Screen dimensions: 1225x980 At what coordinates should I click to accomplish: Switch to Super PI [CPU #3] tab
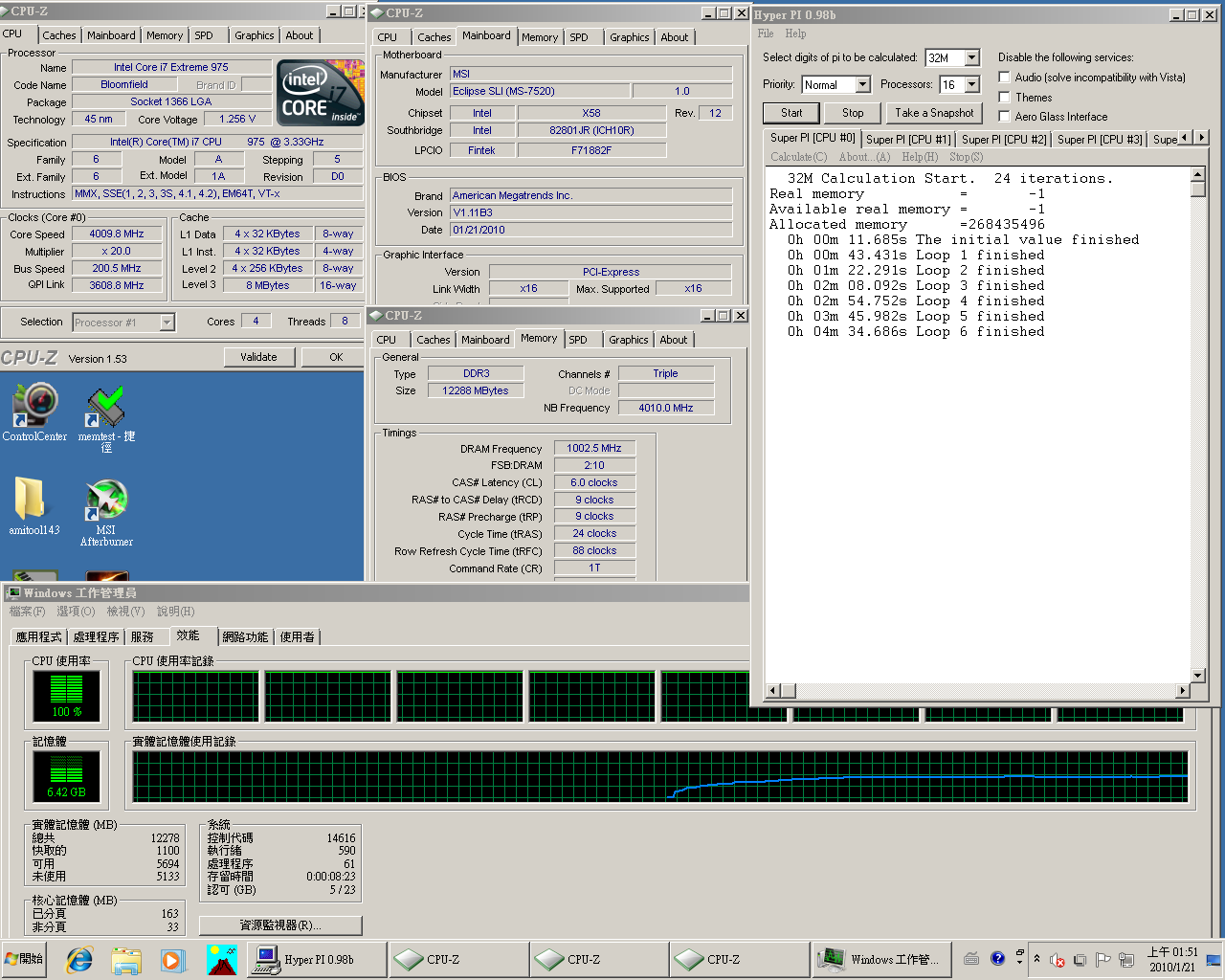[1100, 139]
